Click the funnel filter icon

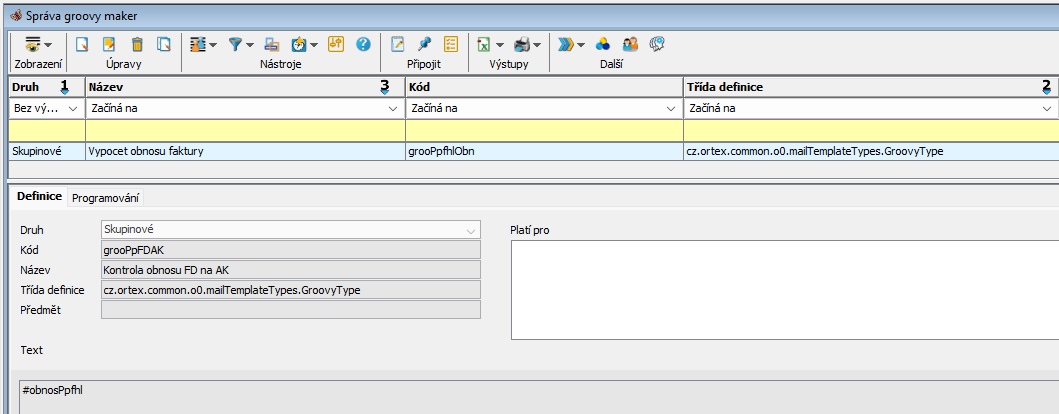point(235,44)
